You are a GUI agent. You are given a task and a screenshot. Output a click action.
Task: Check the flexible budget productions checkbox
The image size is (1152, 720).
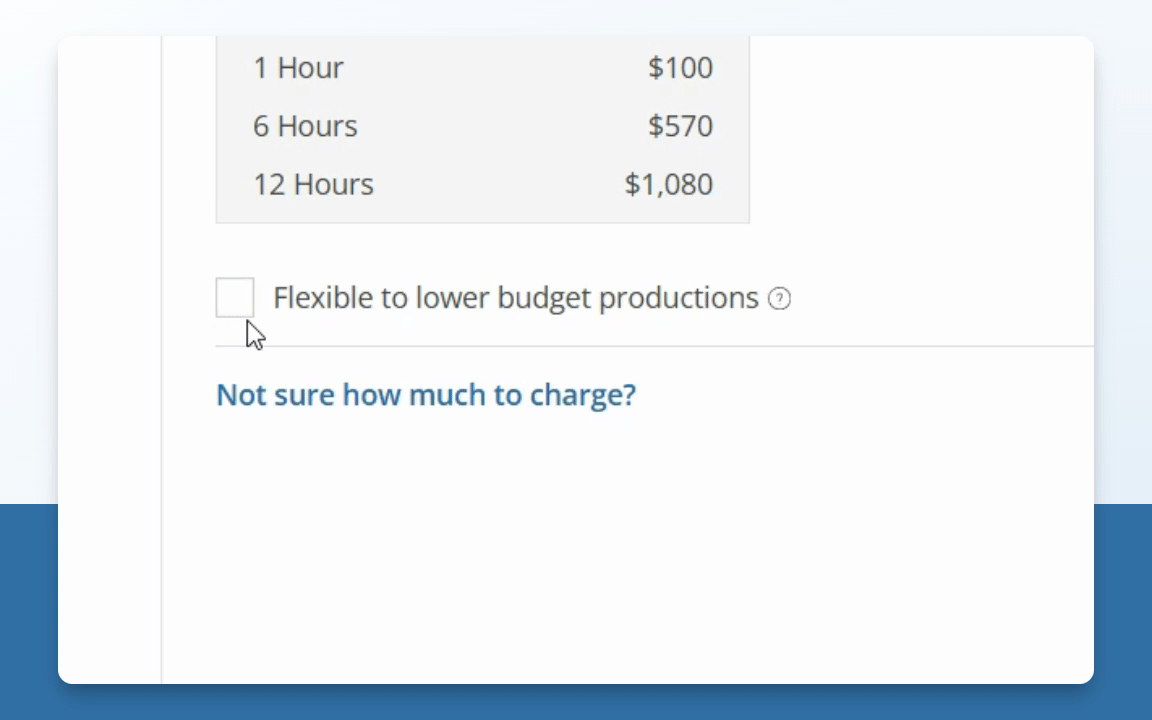pos(235,297)
